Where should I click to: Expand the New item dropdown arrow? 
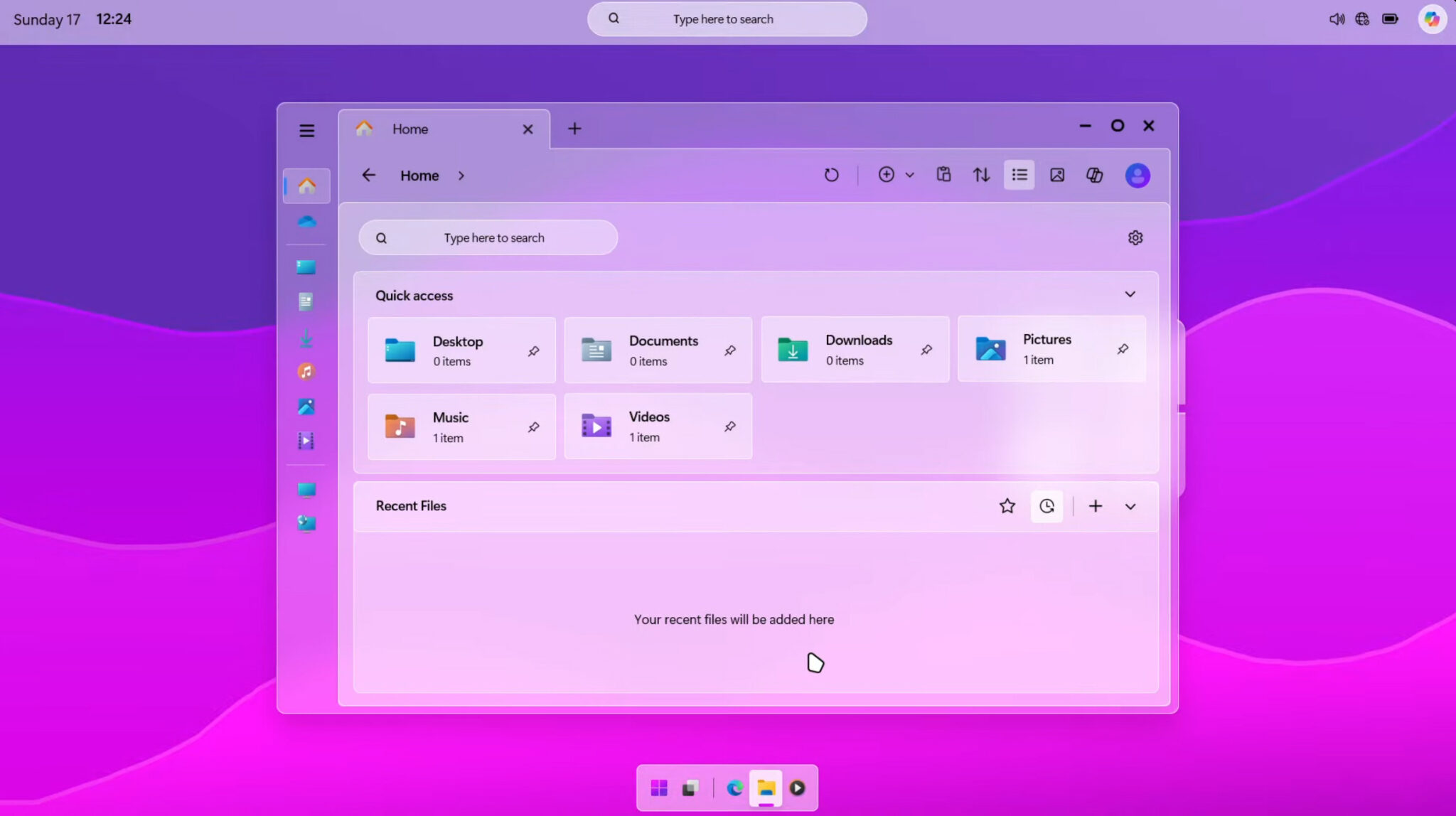coord(910,175)
